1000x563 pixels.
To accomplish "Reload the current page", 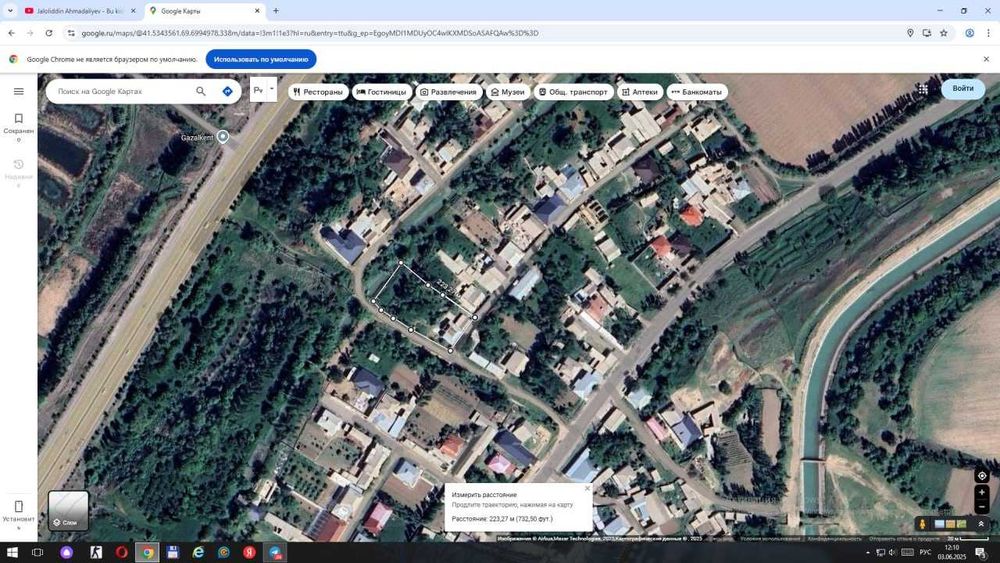I will click(48, 33).
